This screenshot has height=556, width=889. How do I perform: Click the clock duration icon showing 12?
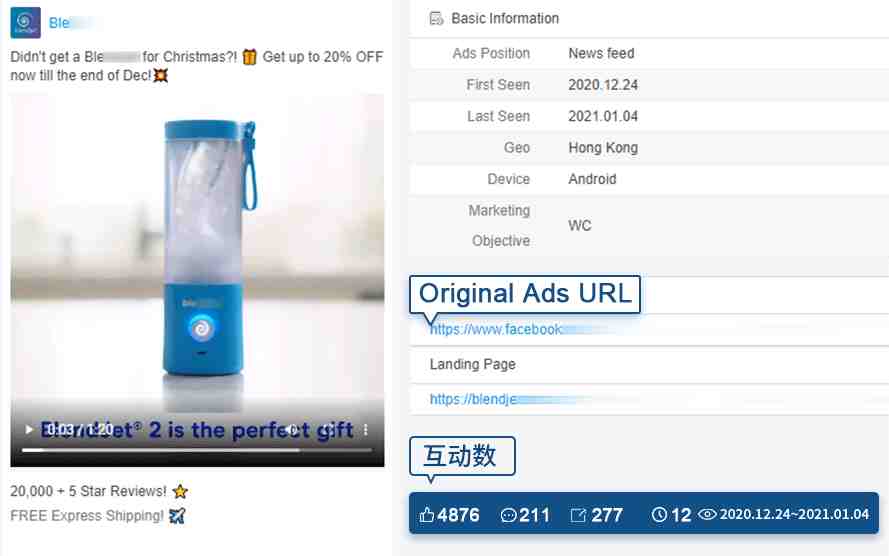coord(659,514)
